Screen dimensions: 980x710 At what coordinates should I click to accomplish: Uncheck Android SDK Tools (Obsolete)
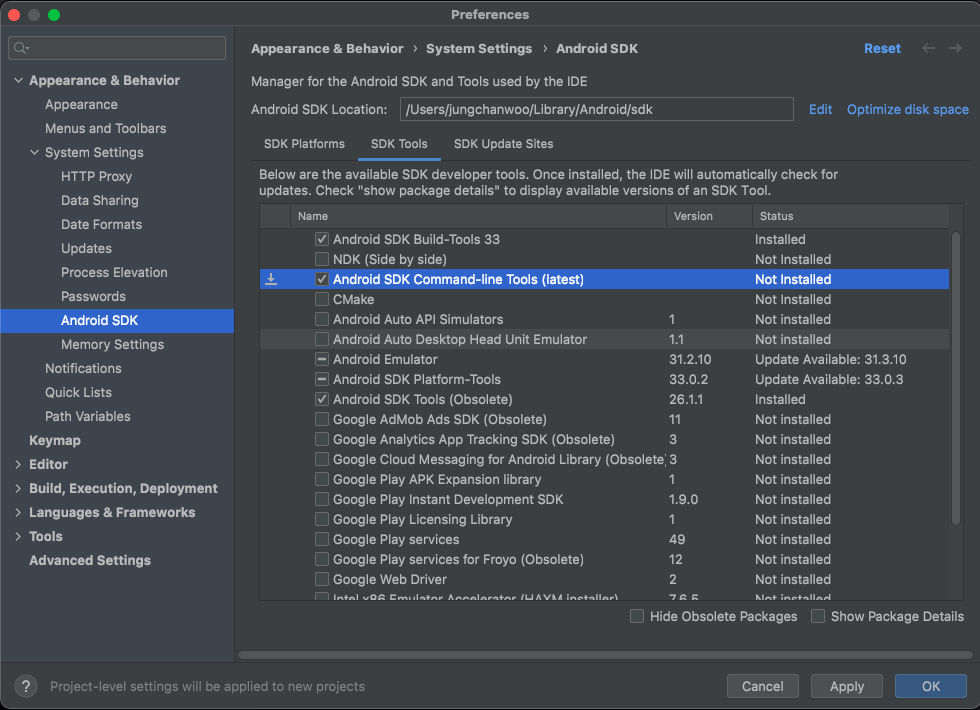pos(322,399)
